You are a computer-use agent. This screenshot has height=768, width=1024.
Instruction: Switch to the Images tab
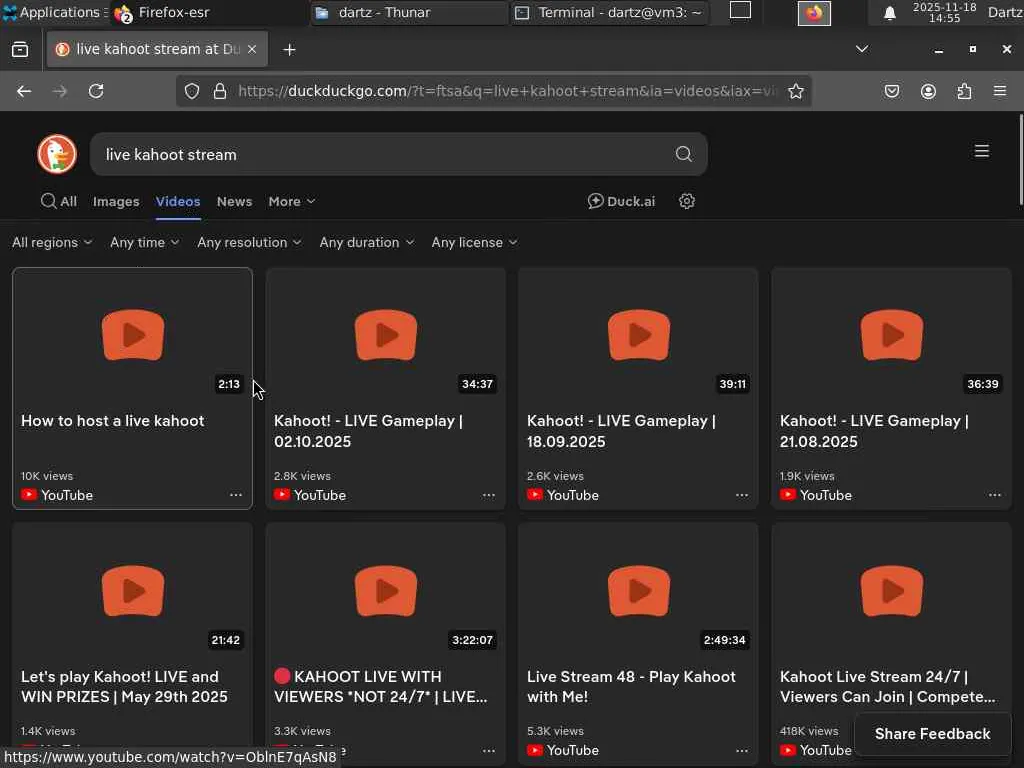point(116,202)
